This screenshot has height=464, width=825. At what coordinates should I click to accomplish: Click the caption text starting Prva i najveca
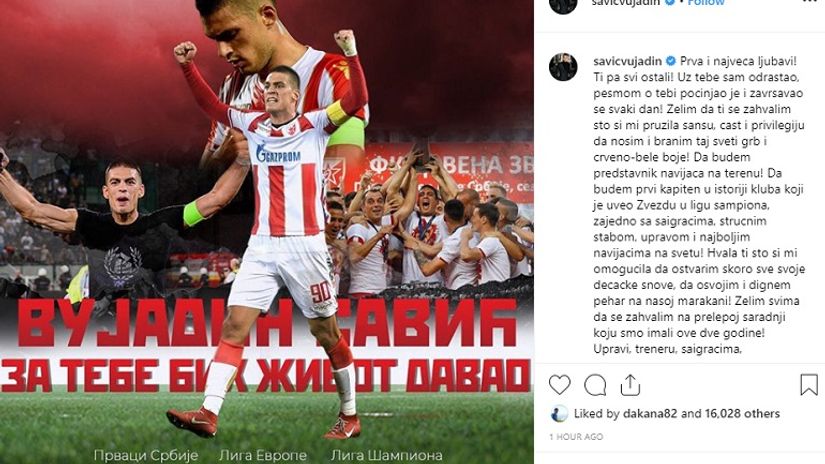point(699,205)
